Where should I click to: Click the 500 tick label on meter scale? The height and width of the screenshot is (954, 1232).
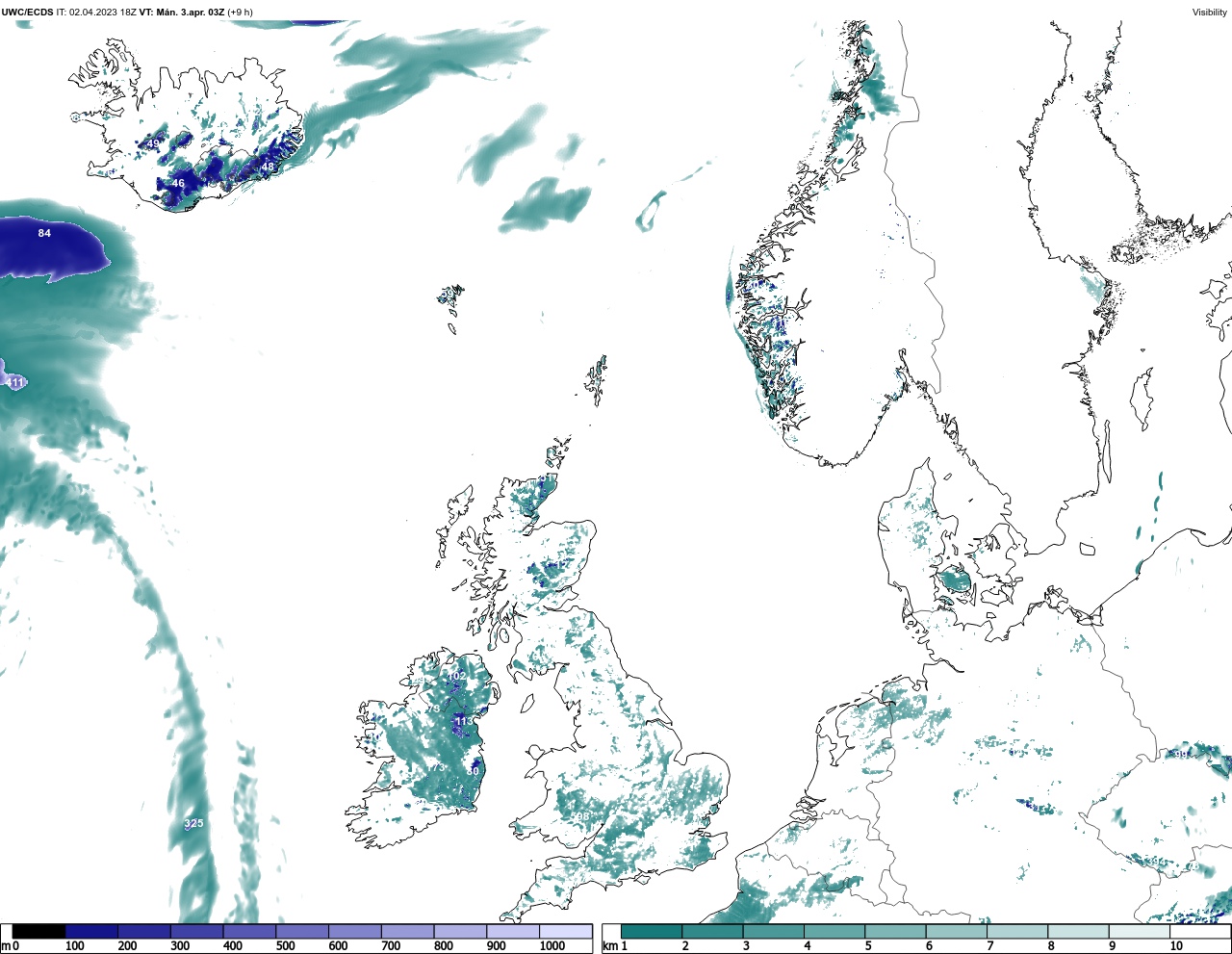pyautogui.click(x=285, y=946)
